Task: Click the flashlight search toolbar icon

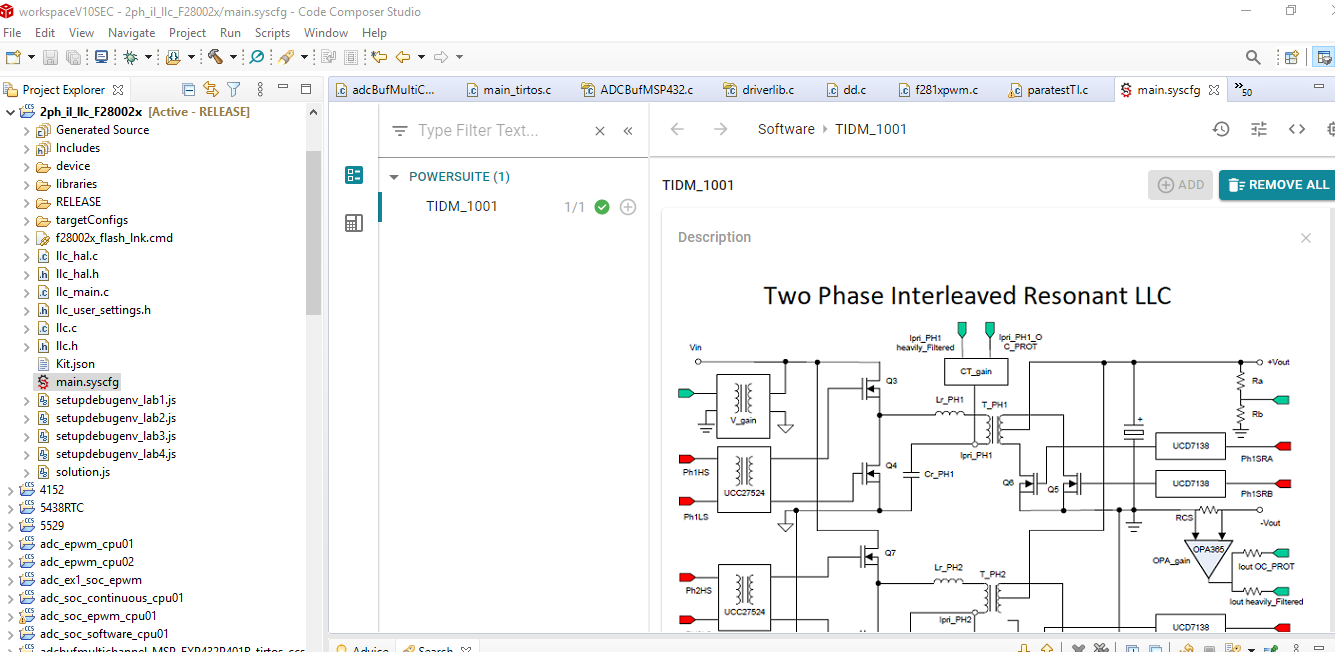Action: [285, 57]
